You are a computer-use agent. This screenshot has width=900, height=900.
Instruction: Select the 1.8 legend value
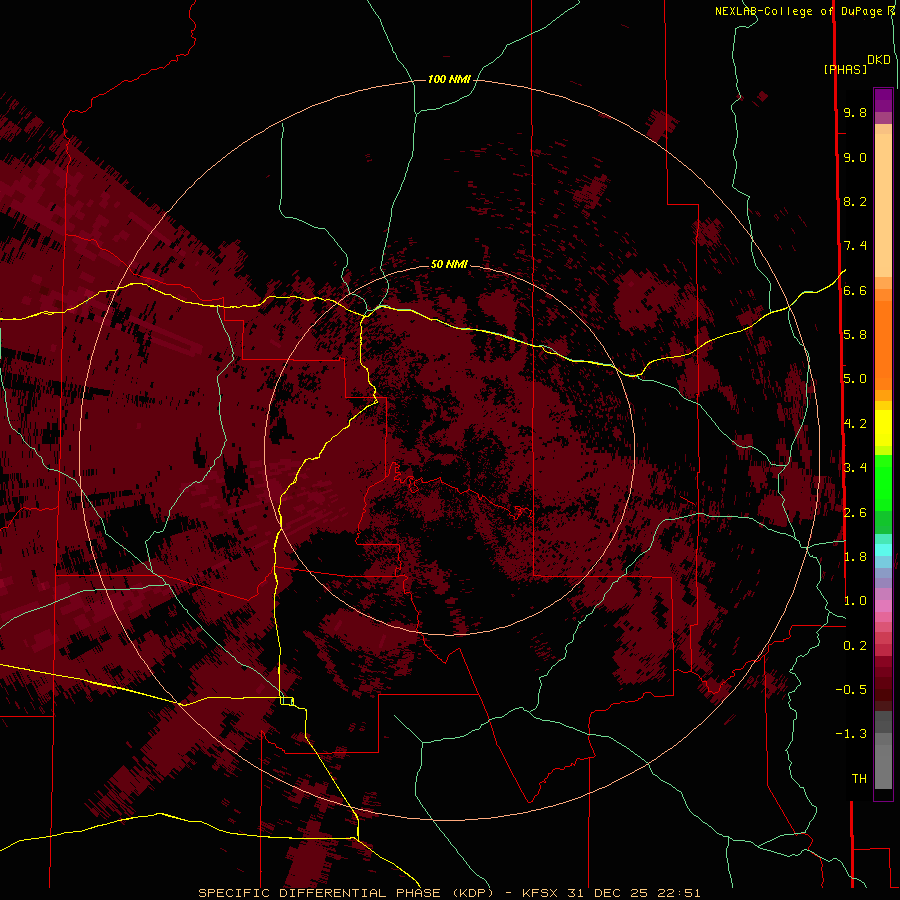coord(855,557)
